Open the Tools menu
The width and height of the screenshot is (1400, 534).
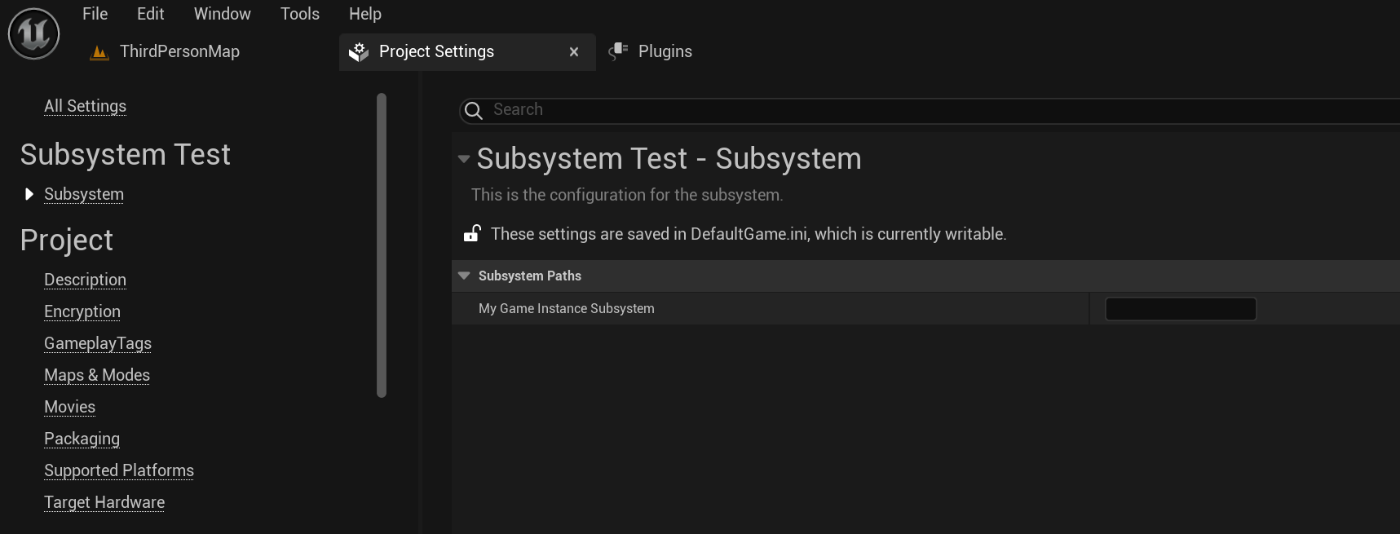coord(300,14)
